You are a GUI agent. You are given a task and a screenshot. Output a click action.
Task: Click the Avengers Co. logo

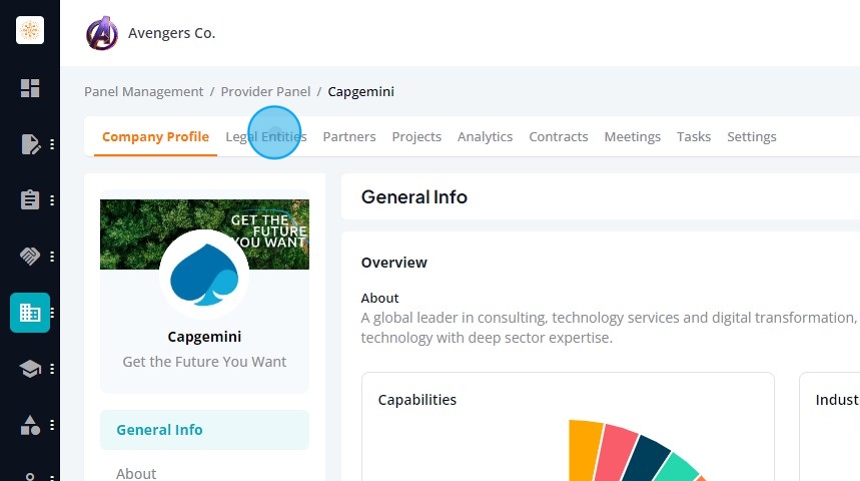102,33
